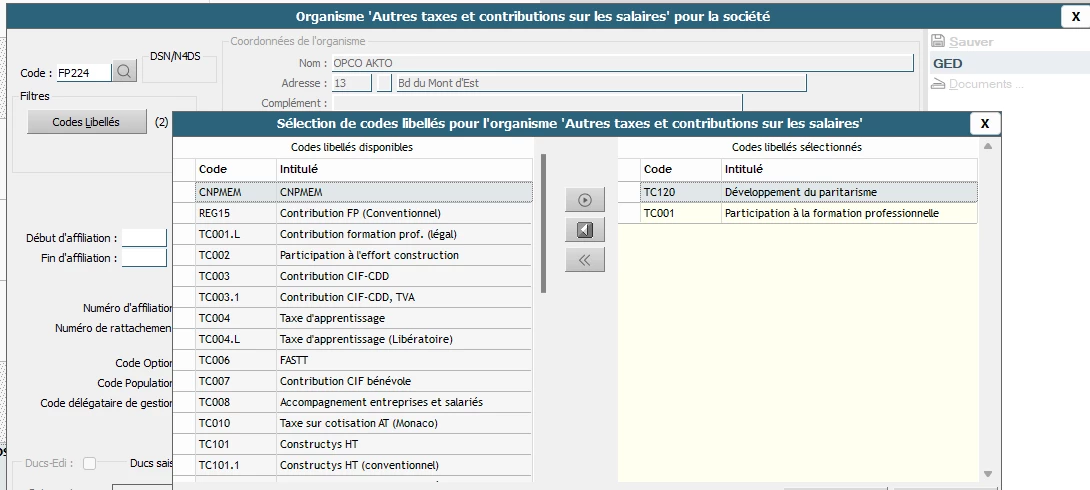
Task: Close the code selection dialog with X
Action: pyautogui.click(x=984, y=123)
